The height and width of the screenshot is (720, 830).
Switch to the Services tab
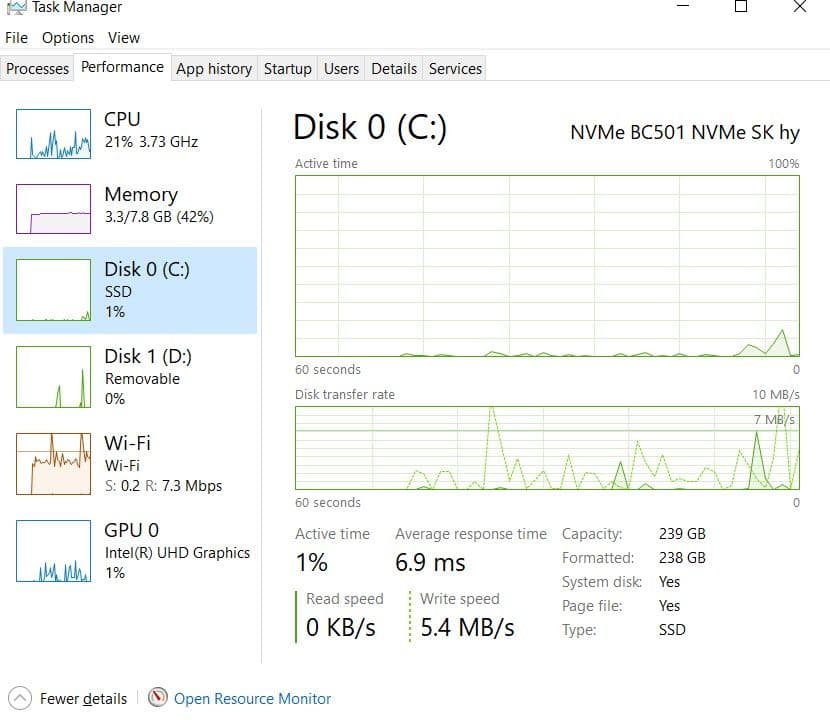tap(455, 68)
